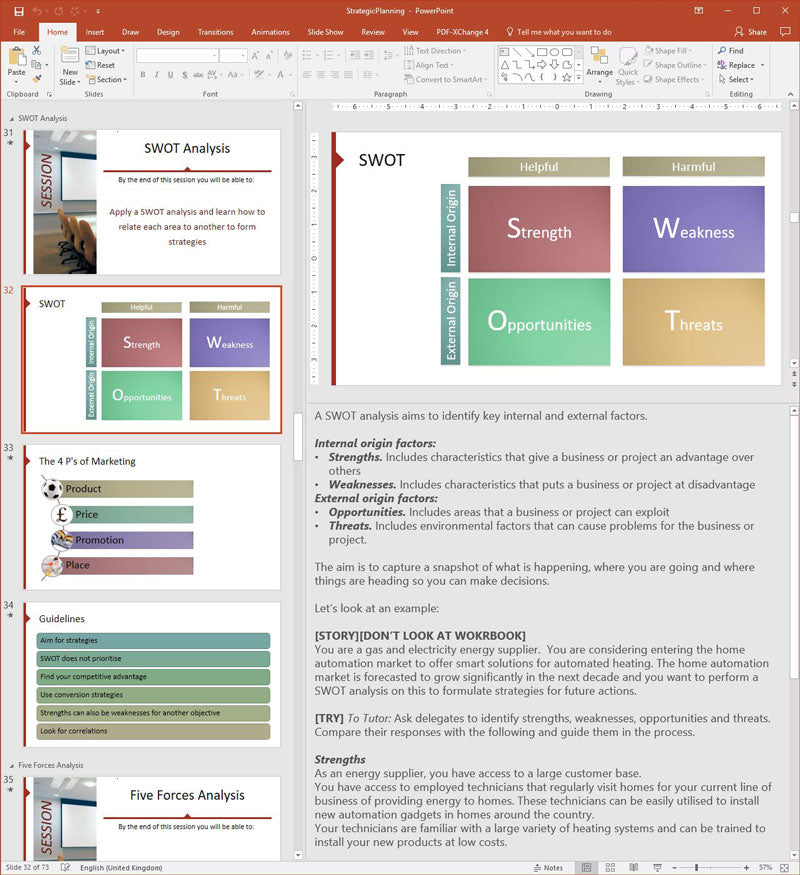
Task: Open the Shape Outline dropdown
Action: [x=674, y=65]
